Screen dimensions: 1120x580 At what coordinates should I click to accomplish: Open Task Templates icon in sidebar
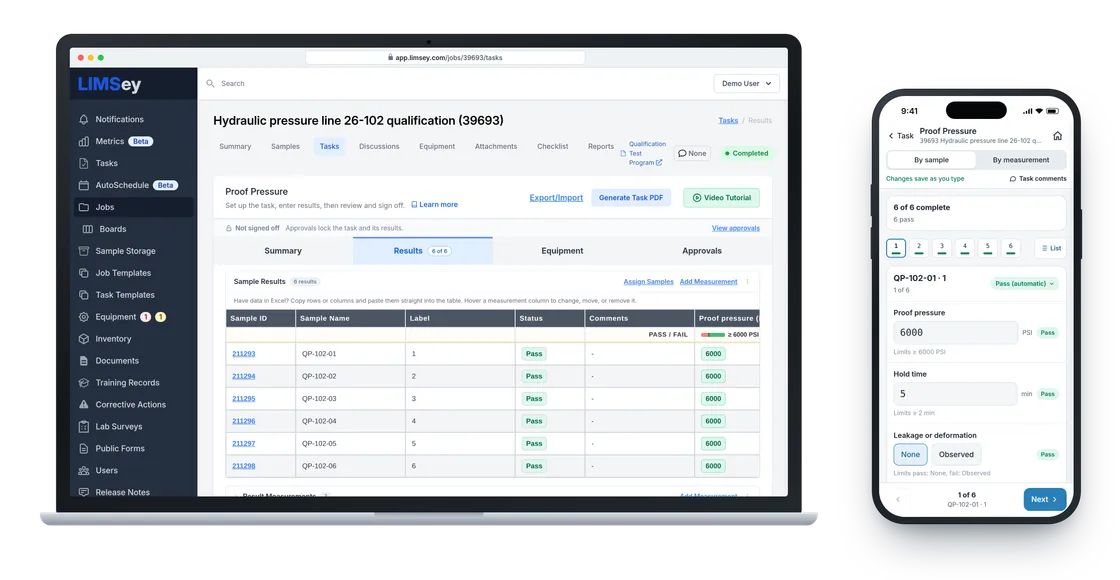pos(84,295)
